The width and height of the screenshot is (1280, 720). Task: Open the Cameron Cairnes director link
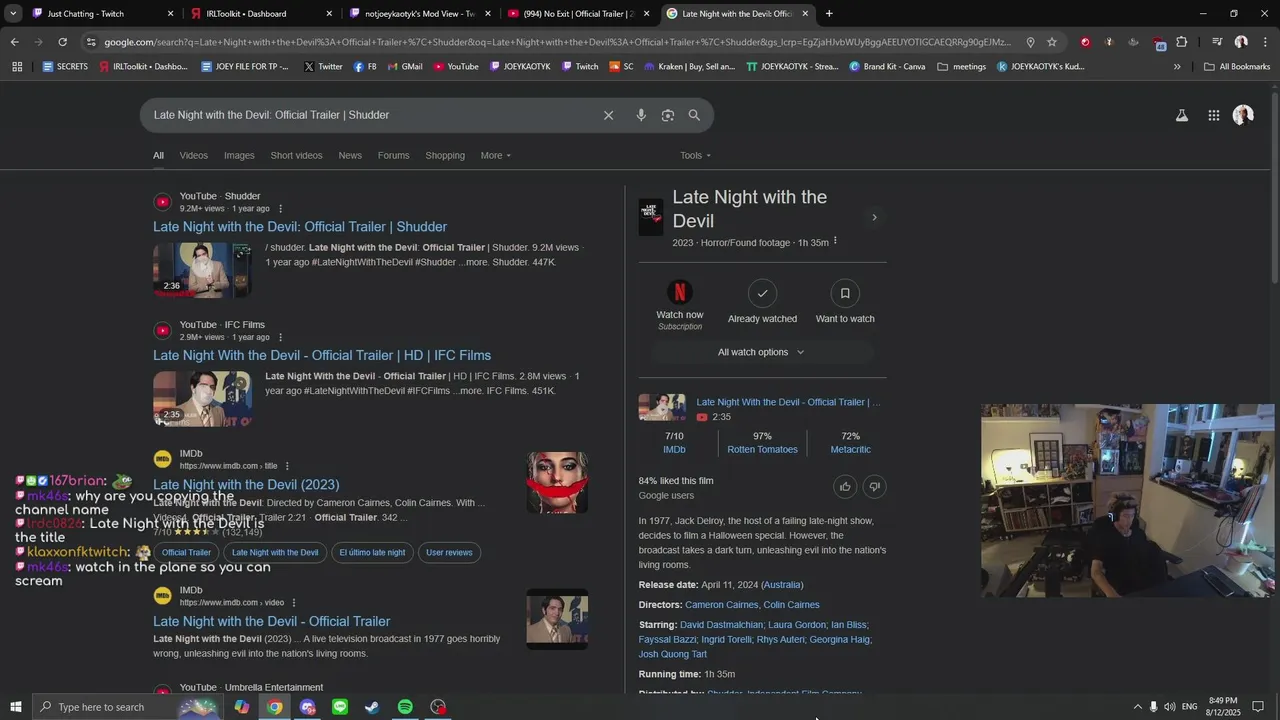722,605
